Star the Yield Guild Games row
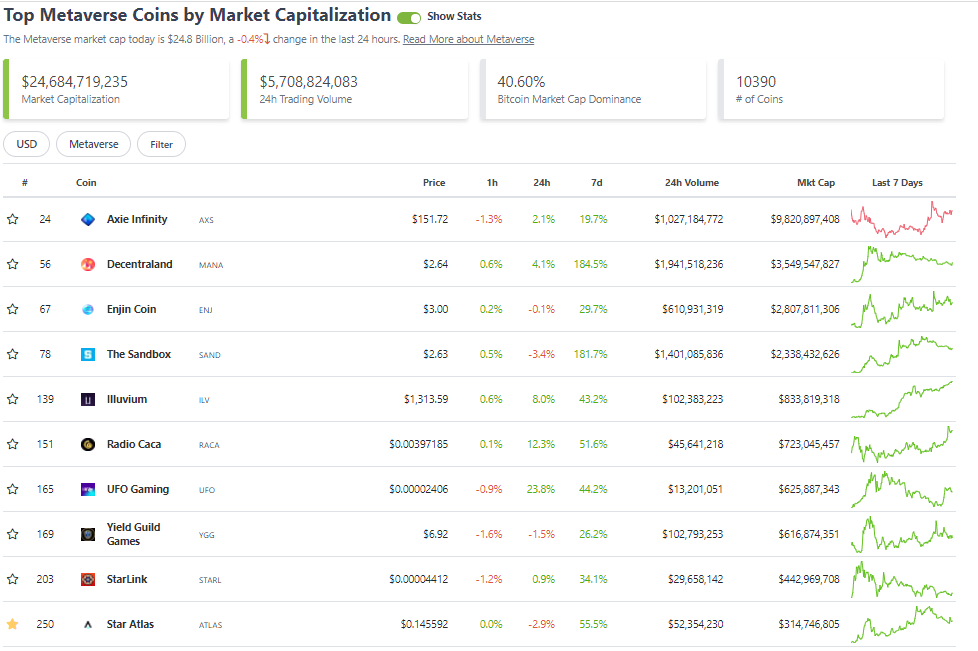The height and width of the screenshot is (651, 978). [x=12, y=534]
